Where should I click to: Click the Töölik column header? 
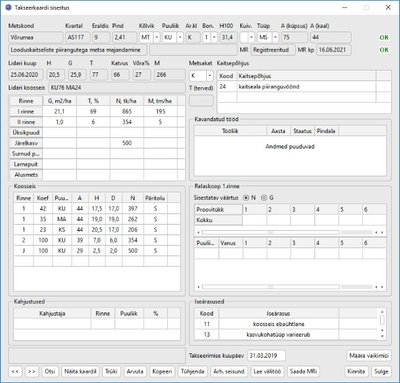pyautogui.click(x=230, y=131)
